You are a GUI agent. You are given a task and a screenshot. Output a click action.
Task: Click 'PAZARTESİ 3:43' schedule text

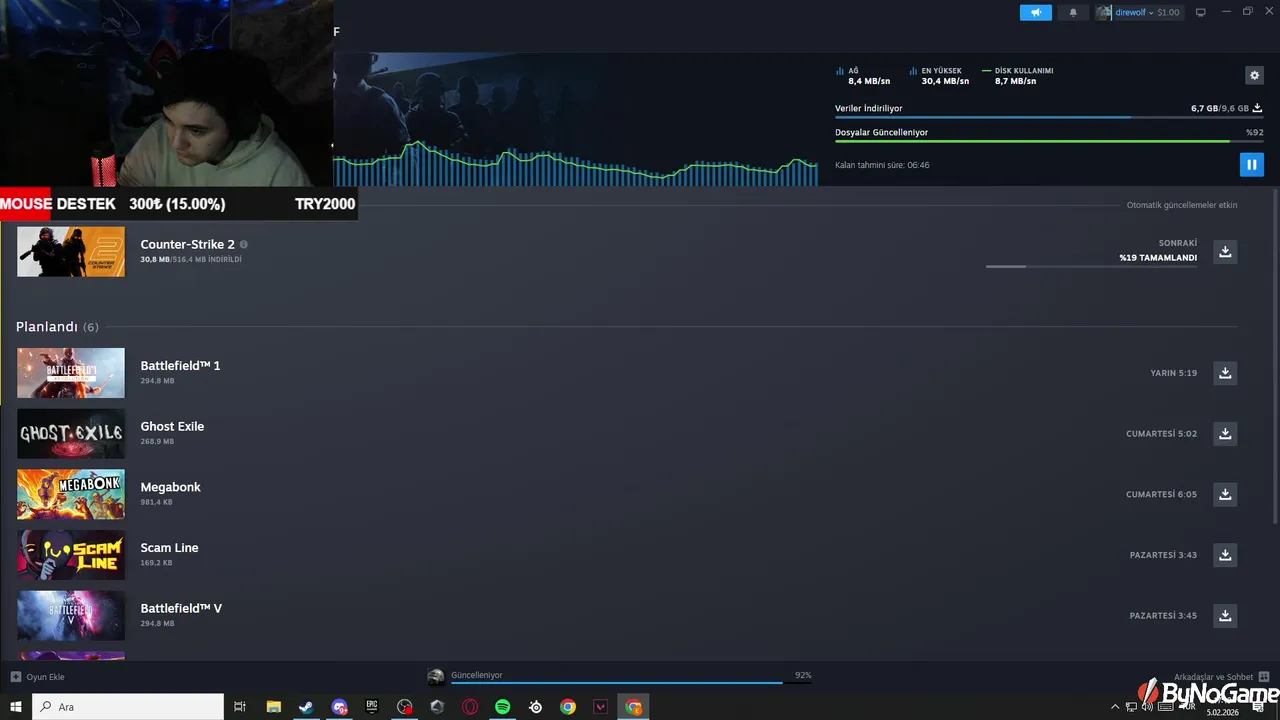[x=1163, y=555]
